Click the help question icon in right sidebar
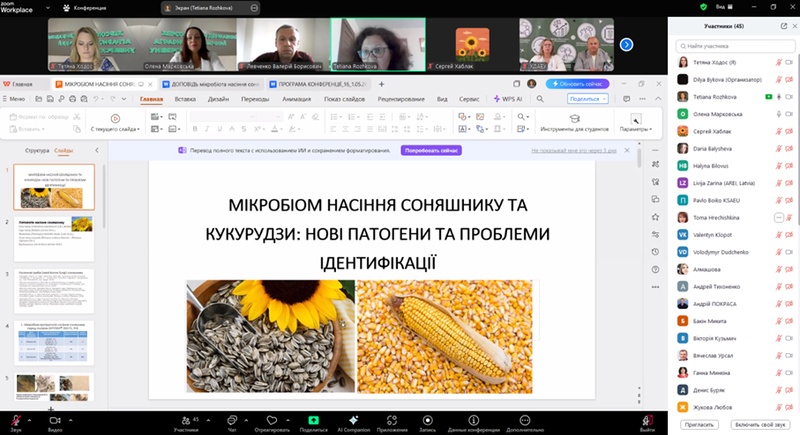The image size is (800, 435). 656,269
